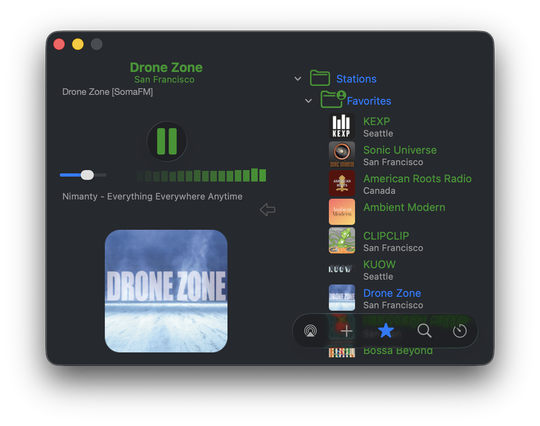
Task: Click the KUOW station logo
Action: pos(342,269)
